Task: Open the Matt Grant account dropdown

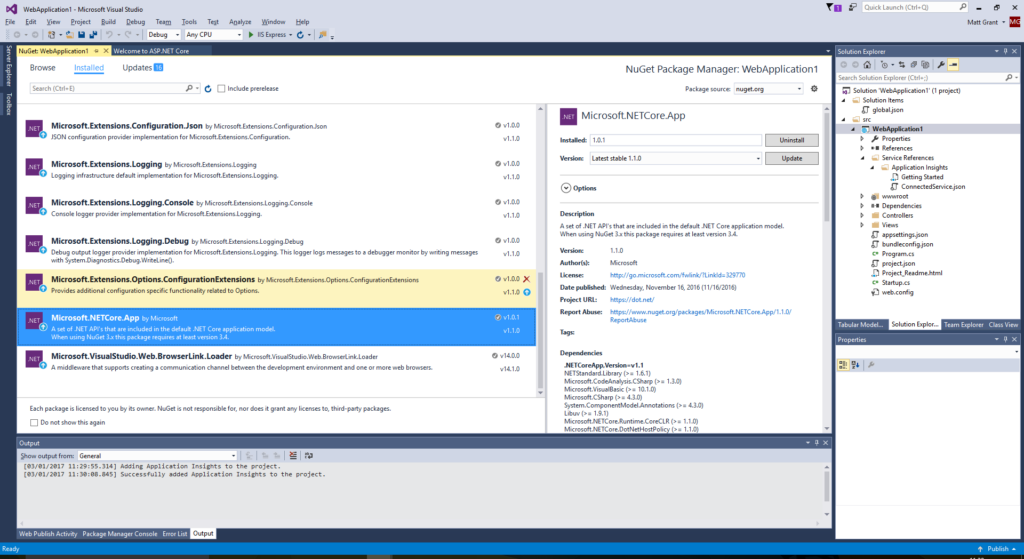Action: (986, 22)
